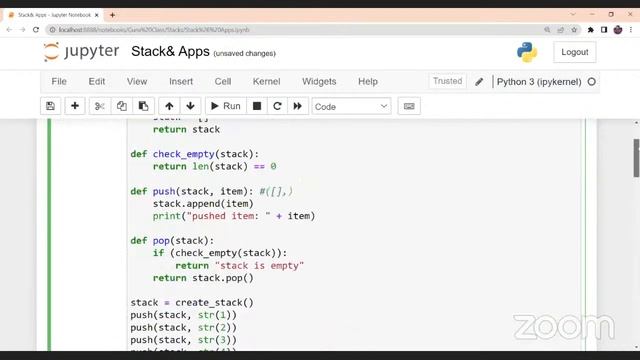The image size is (640, 360).
Task: Click the unsaved changes status text
Action: [244, 53]
